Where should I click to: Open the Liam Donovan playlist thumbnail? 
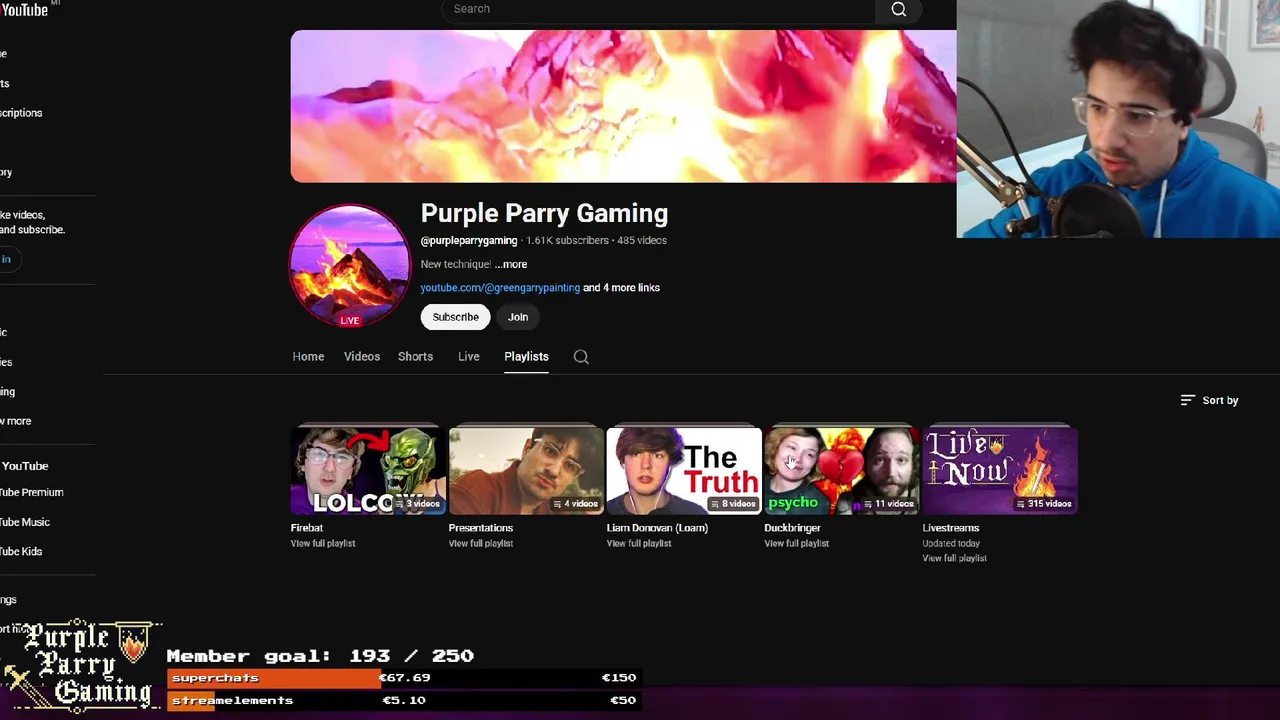pos(683,470)
